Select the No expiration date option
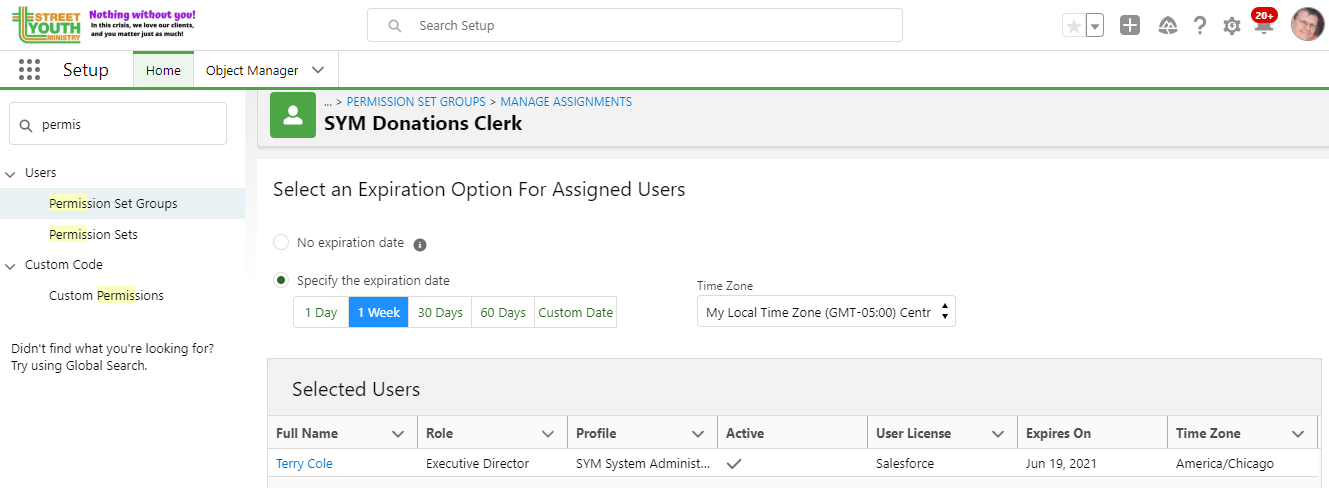Screen dimensions: 1329x488 pos(281,242)
